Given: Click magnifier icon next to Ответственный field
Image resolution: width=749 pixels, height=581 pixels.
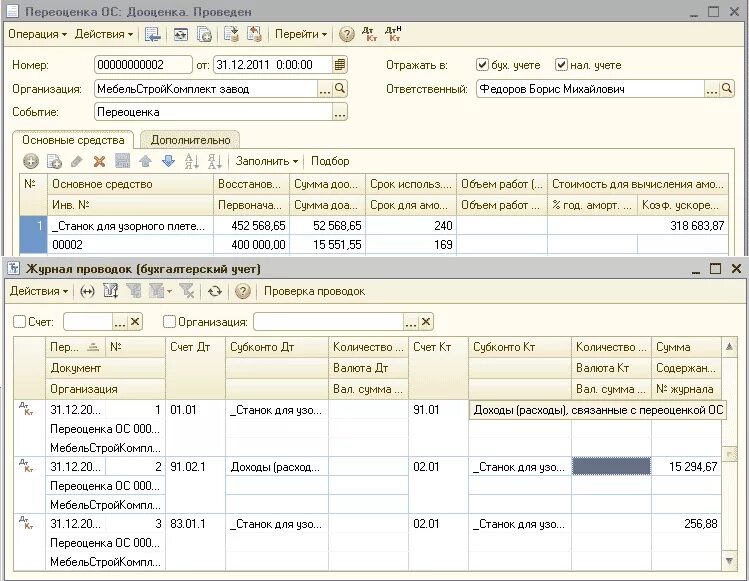Looking at the screenshot, I should point(727,89).
